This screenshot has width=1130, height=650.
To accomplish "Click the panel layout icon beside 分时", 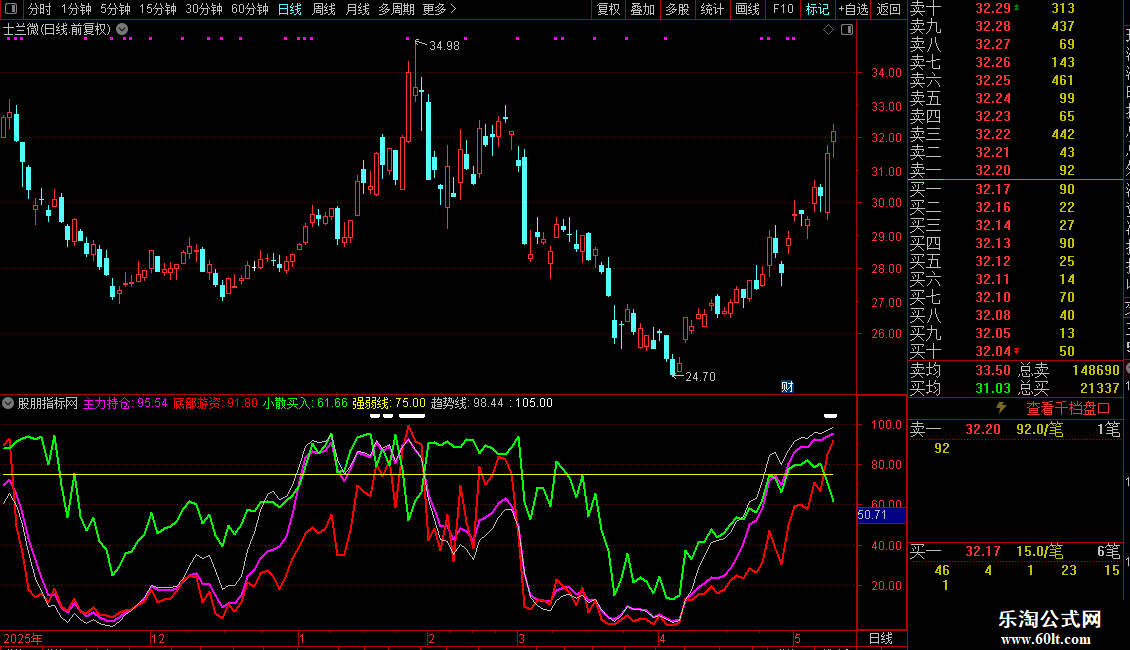I will pyautogui.click(x=11, y=9).
